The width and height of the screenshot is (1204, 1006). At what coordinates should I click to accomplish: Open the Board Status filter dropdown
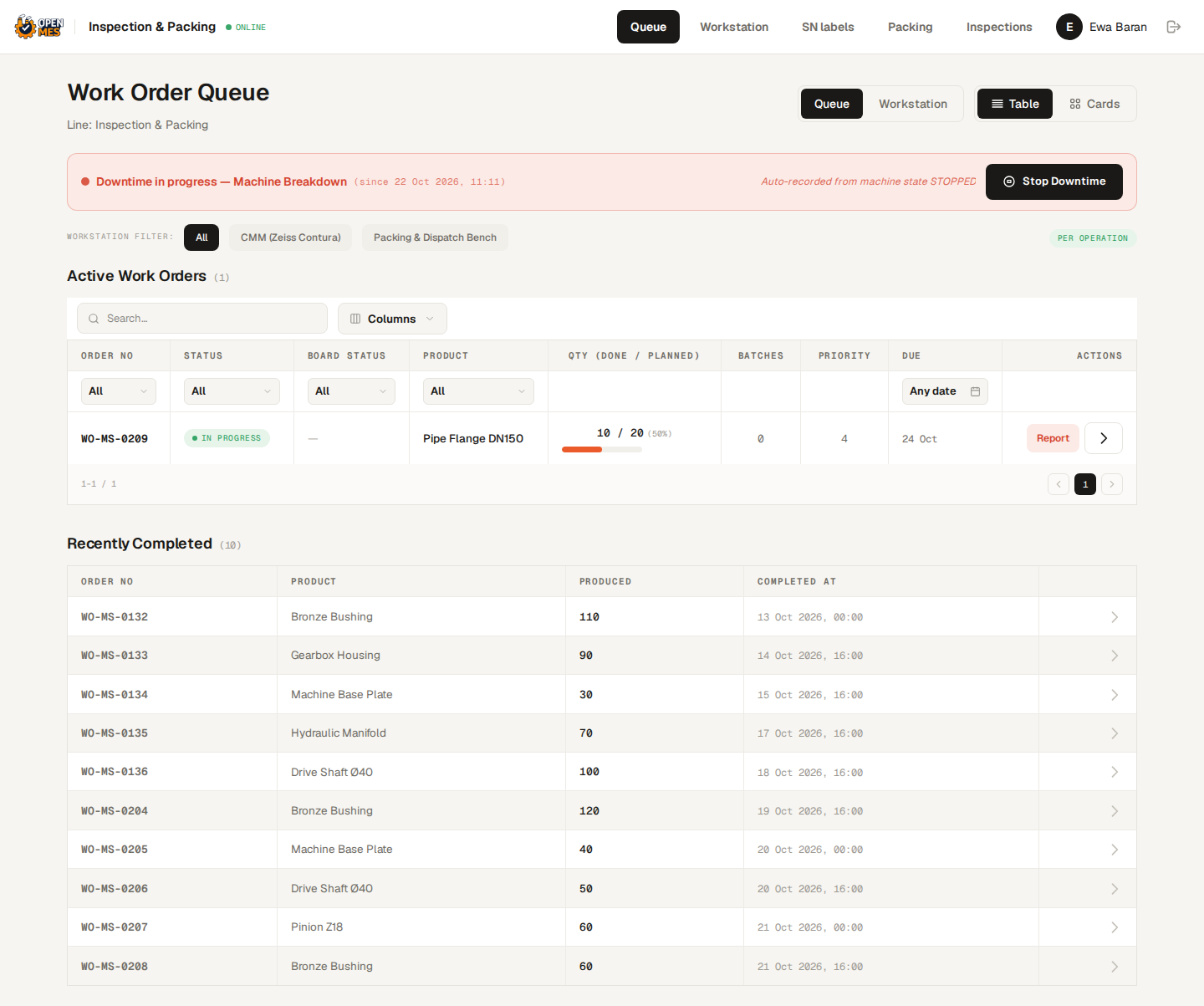coord(351,391)
